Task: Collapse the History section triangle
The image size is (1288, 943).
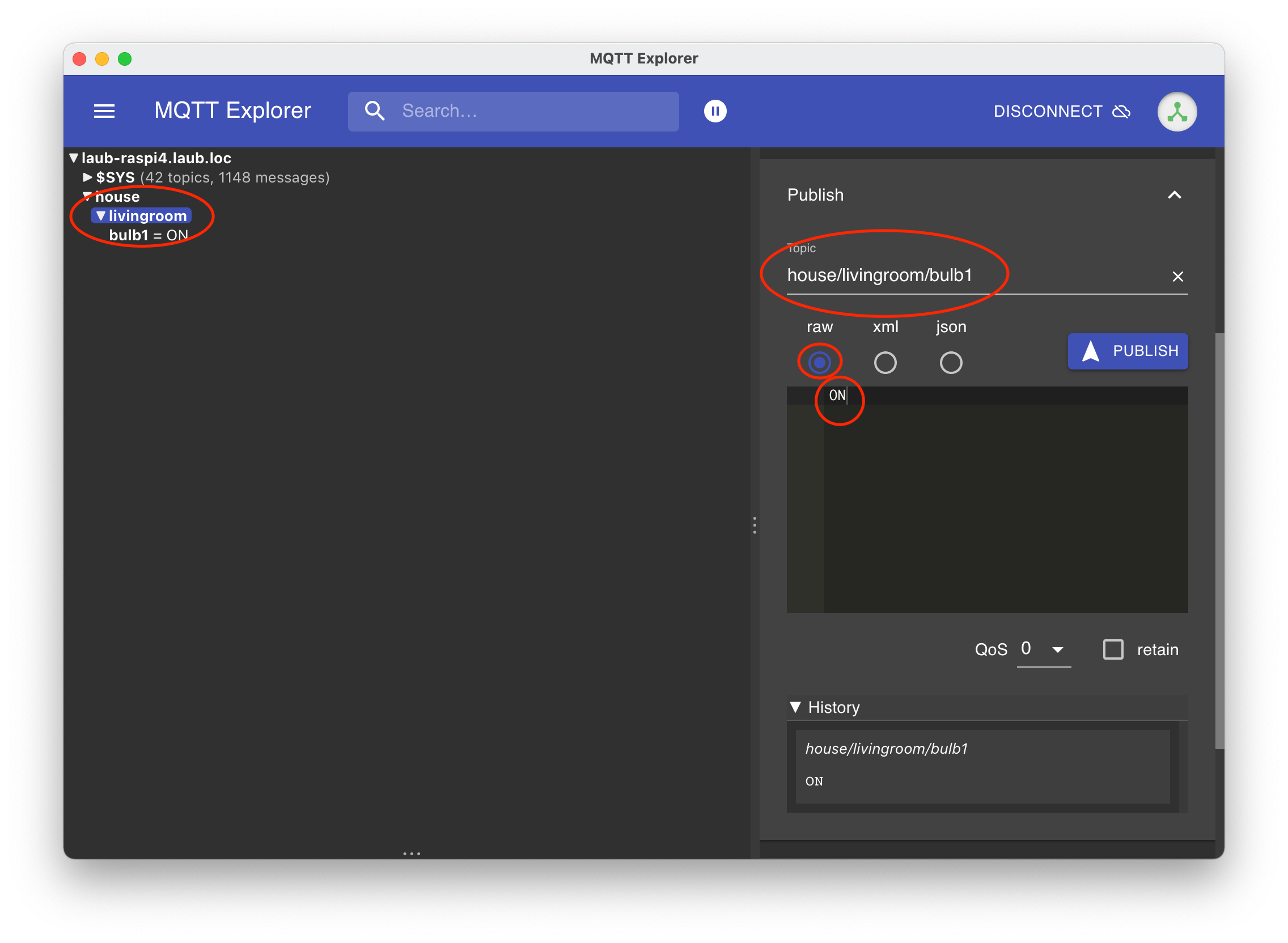Action: point(795,707)
